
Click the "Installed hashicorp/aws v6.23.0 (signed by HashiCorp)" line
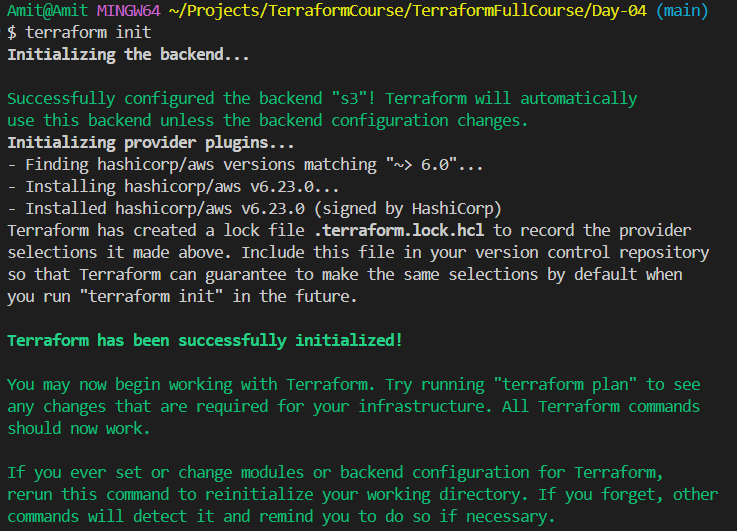tap(254, 209)
